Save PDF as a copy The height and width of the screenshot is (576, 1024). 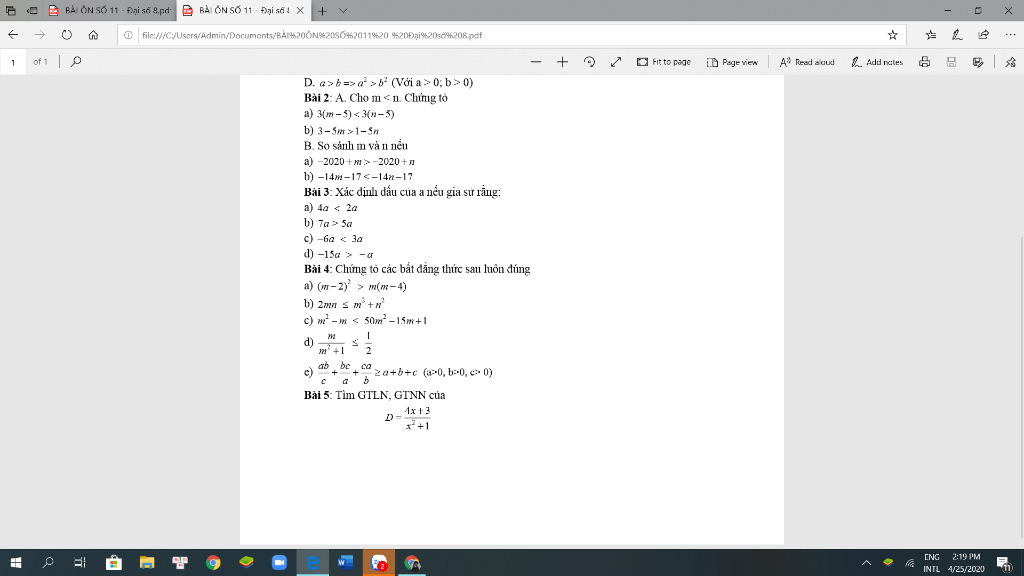click(978, 61)
